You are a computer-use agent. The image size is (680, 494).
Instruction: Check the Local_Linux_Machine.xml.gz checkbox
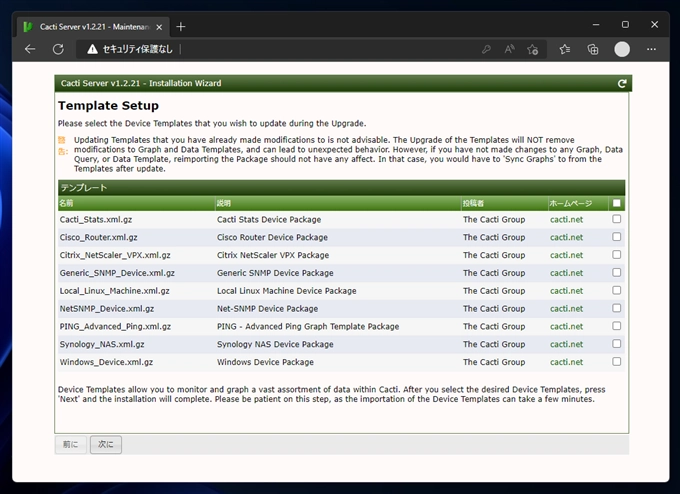point(616,290)
